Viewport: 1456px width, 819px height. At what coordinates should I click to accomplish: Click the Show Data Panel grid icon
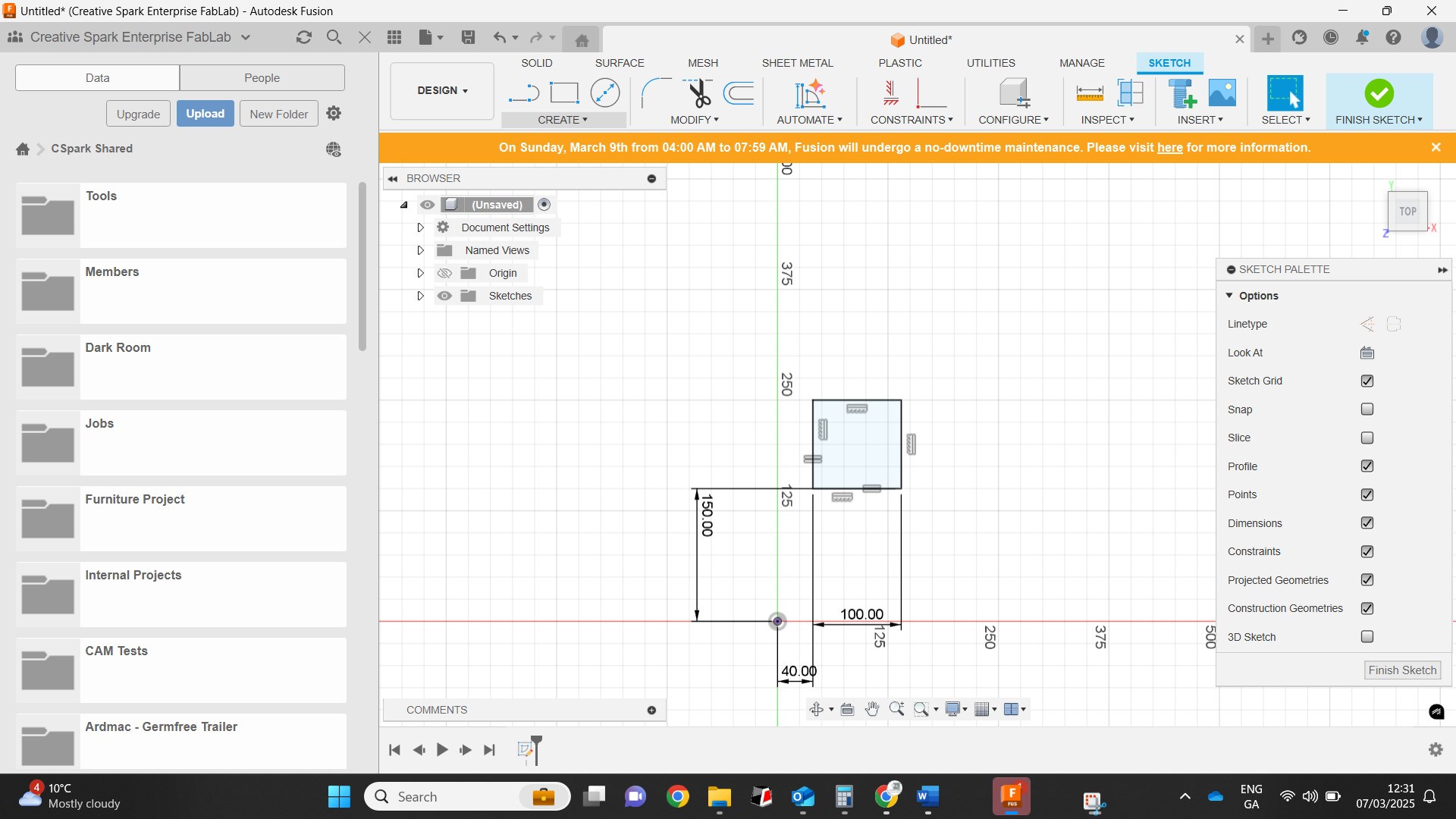coord(394,37)
